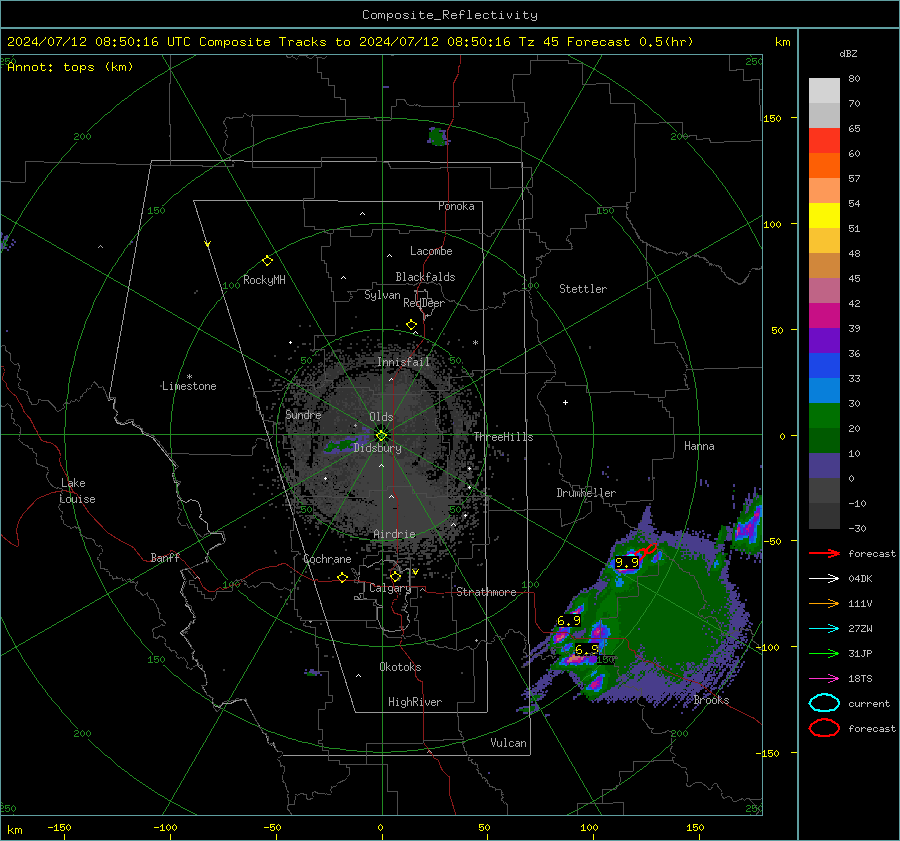900x841 pixels.
Task: Click the Cochrane city label
Action: click(x=327, y=559)
